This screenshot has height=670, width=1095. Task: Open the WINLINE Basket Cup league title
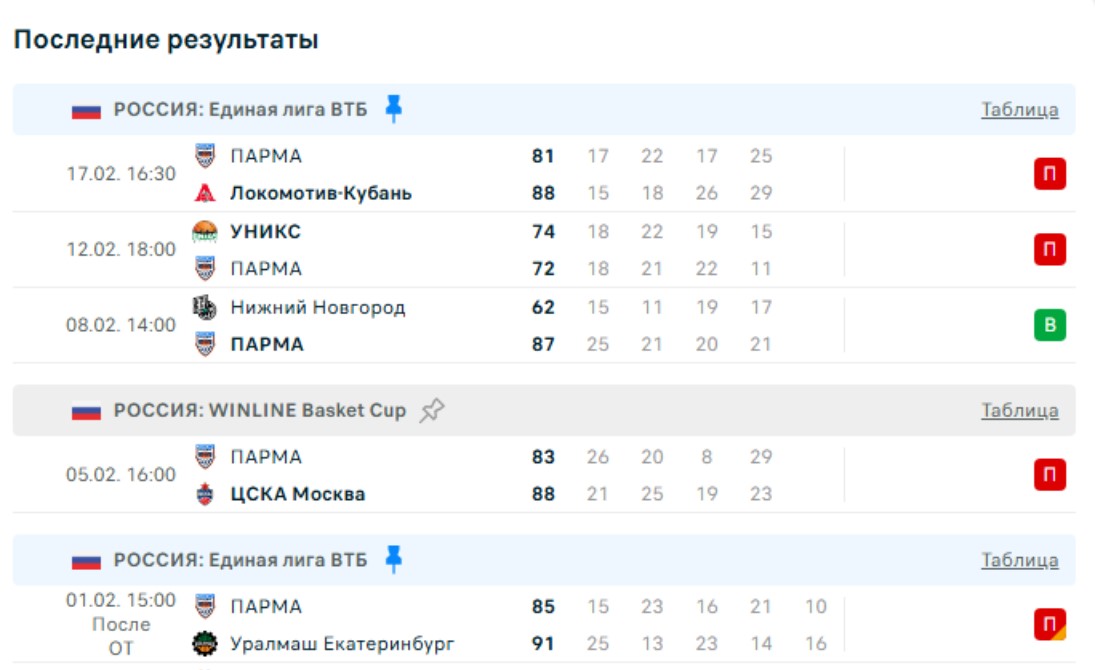click(x=260, y=410)
